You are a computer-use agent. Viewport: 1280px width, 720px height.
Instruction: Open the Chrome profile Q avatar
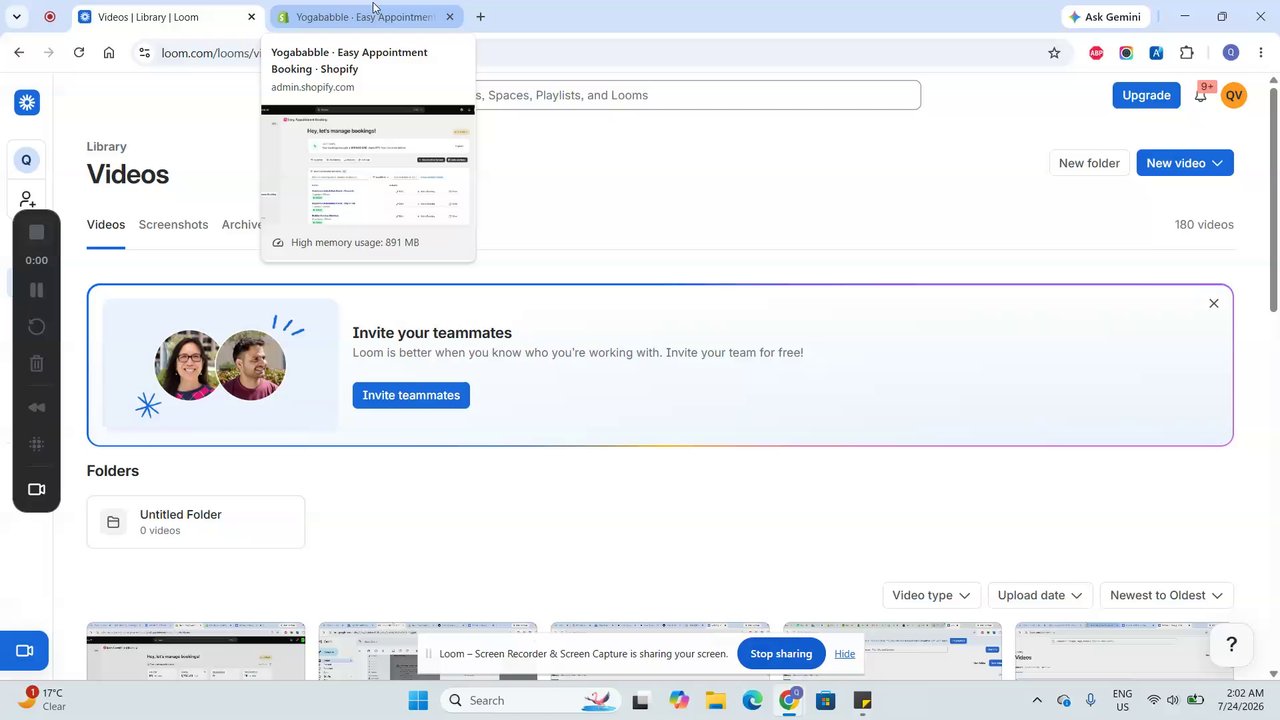click(1231, 53)
